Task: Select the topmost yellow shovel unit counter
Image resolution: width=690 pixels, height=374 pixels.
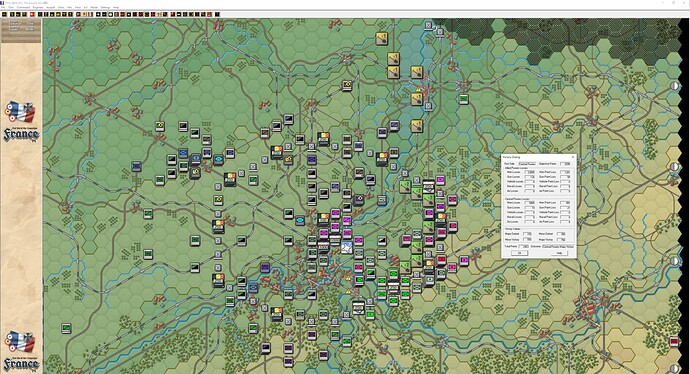Action: 382,38
